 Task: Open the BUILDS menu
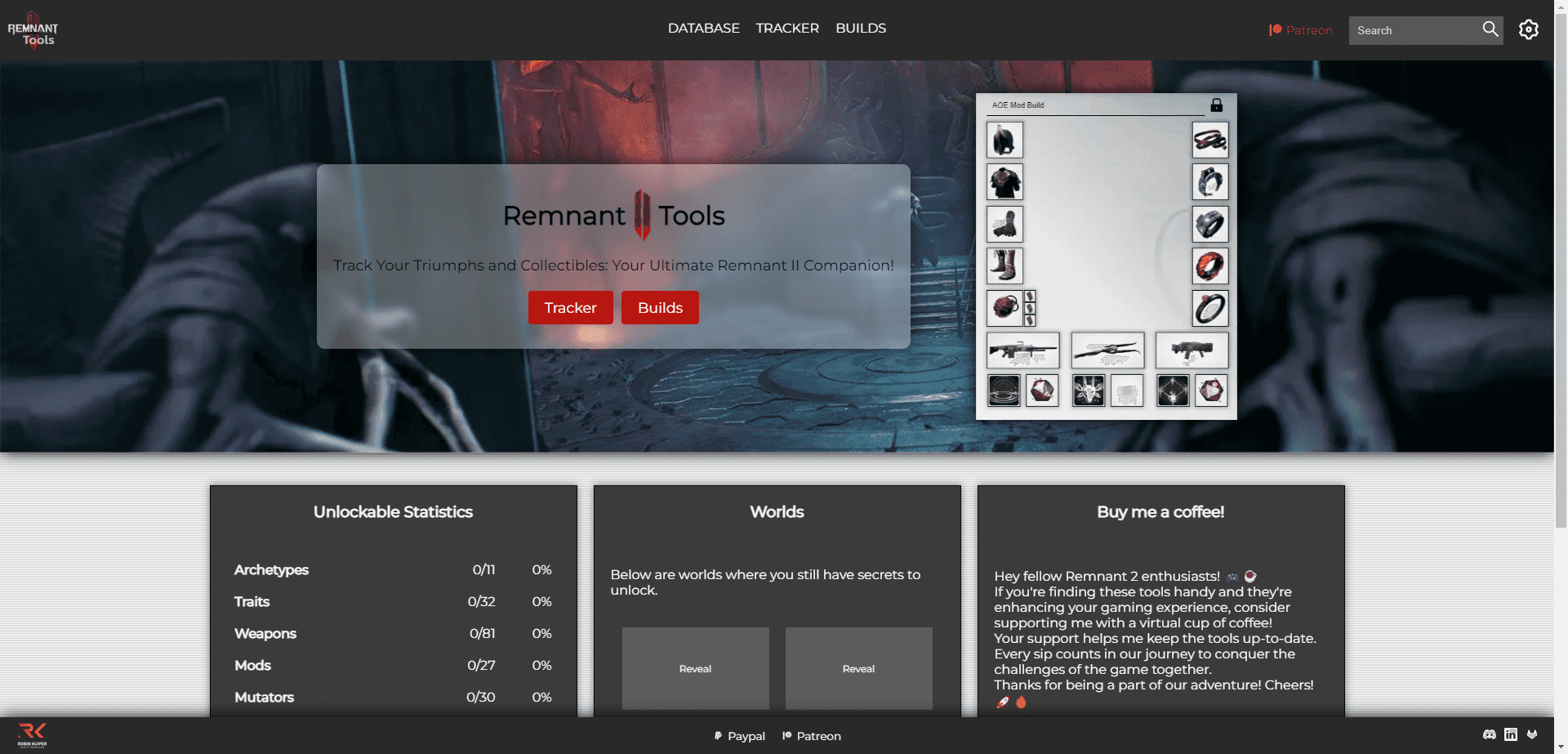[x=861, y=28]
